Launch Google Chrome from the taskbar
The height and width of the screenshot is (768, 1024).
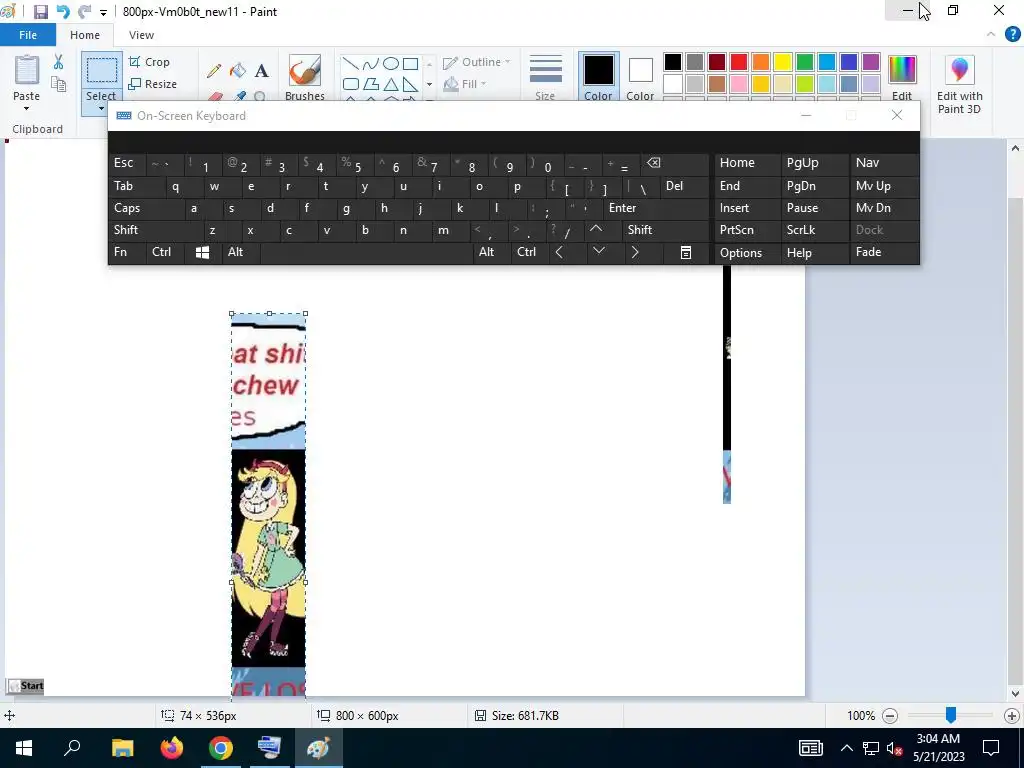point(221,748)
